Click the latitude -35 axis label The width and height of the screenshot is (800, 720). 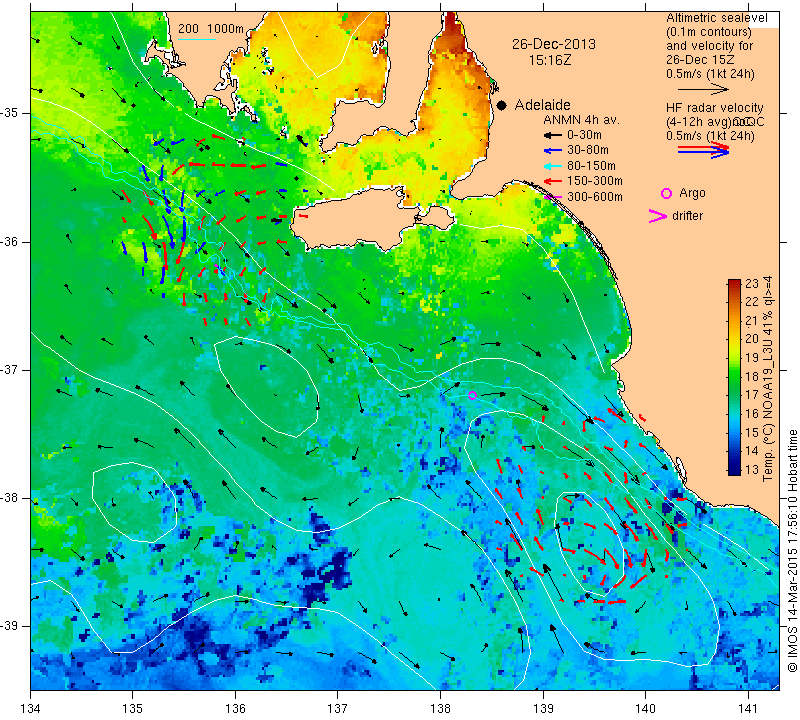[x=10, y=113]
